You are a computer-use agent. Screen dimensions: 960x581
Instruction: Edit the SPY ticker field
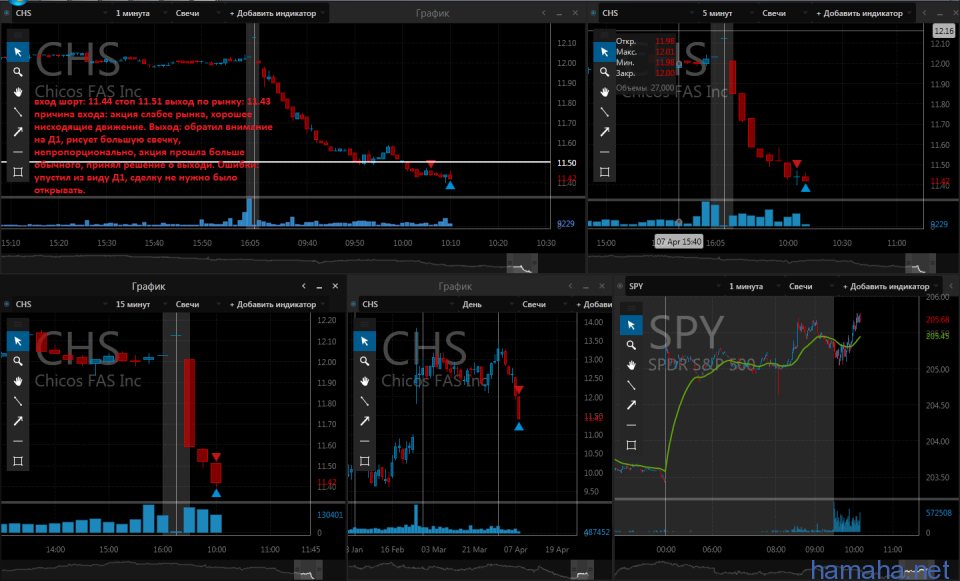pos(673,286)
